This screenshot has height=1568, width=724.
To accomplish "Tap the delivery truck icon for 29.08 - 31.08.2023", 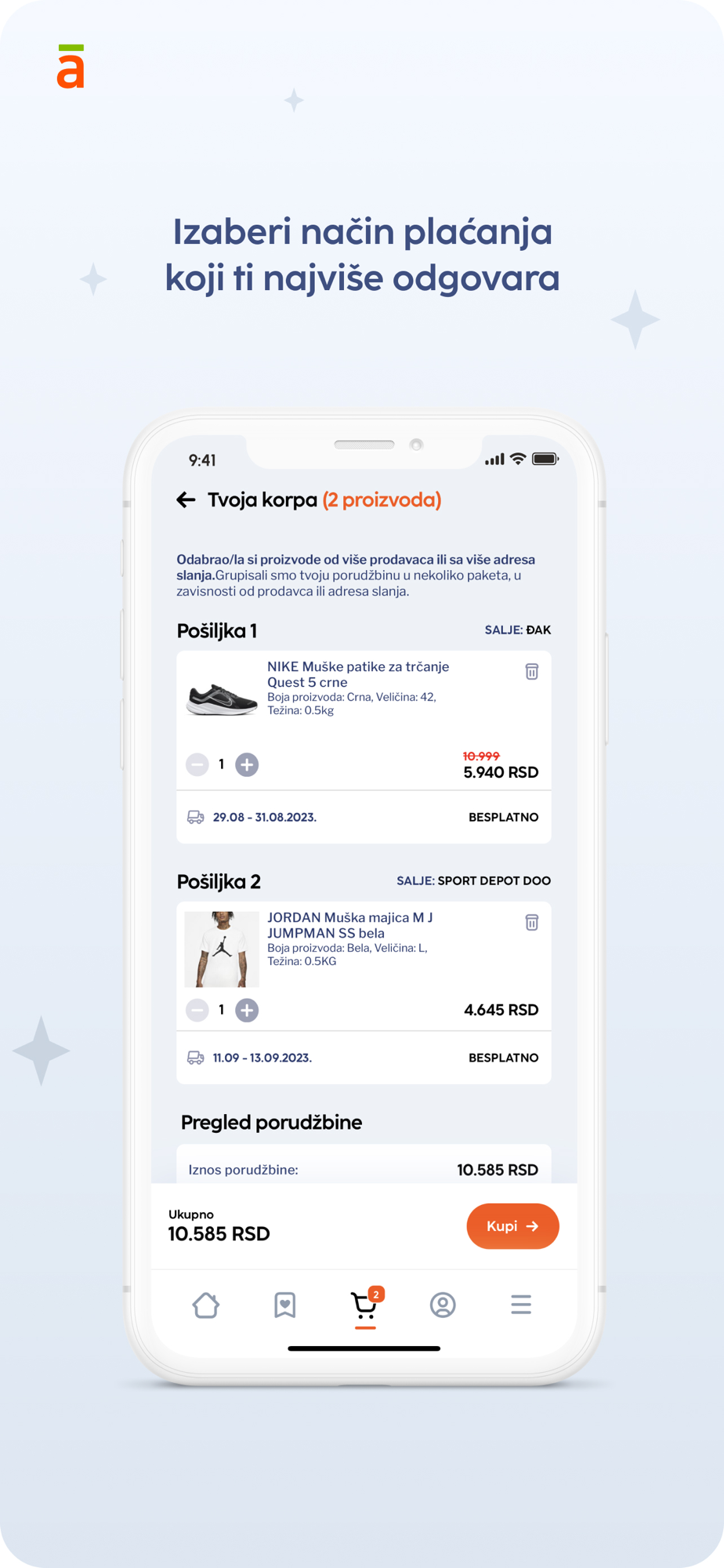I will [x=195, y=818].
